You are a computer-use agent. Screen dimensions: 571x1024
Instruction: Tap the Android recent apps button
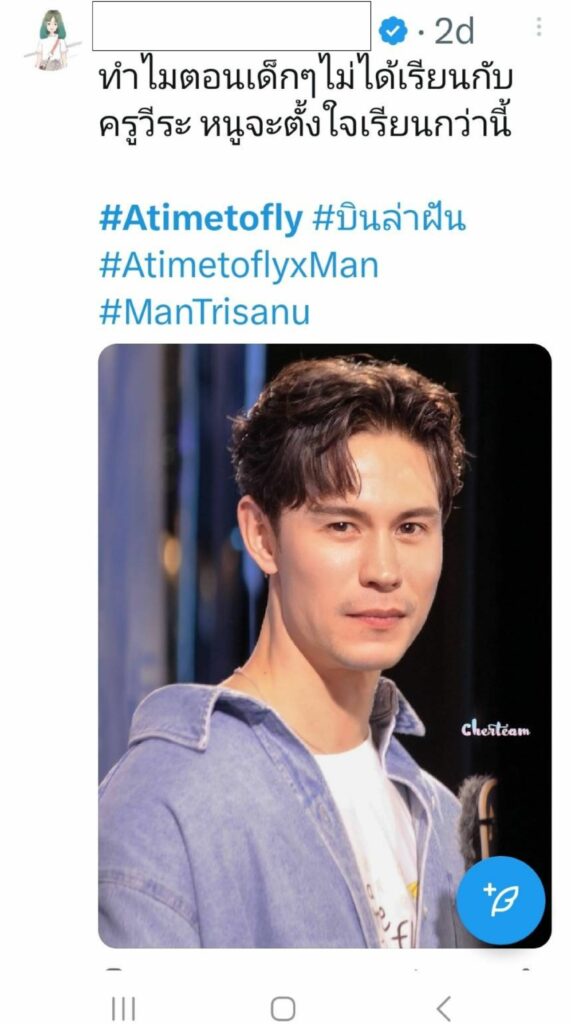click(x=123, y=1008)
